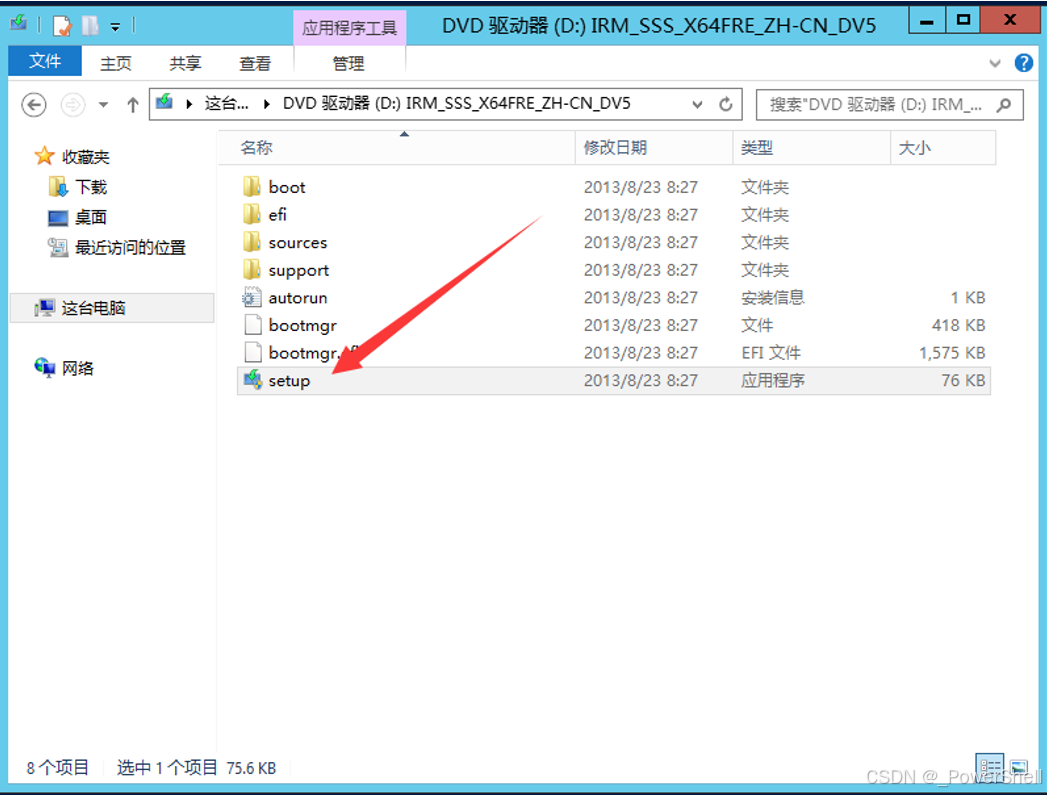Click the new folder icon in title bar

(89, 26)
